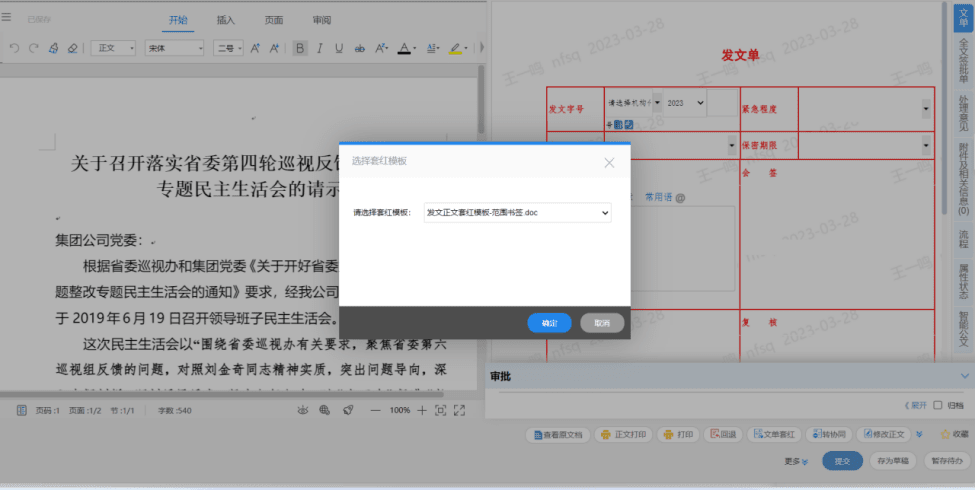Open the year dropdown showing 2023

[685, 103]
